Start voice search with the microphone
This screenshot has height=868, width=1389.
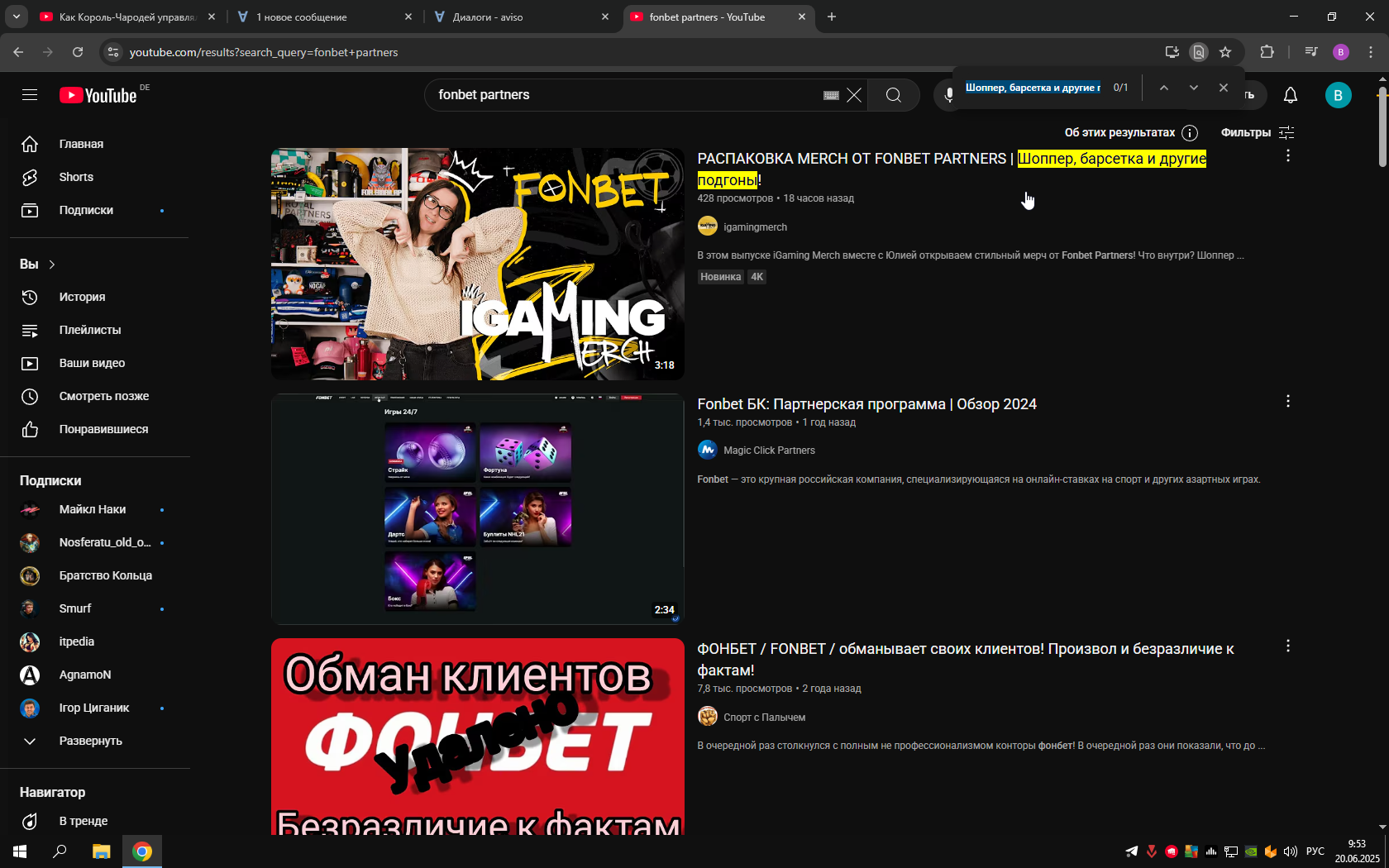click(948, 95)
